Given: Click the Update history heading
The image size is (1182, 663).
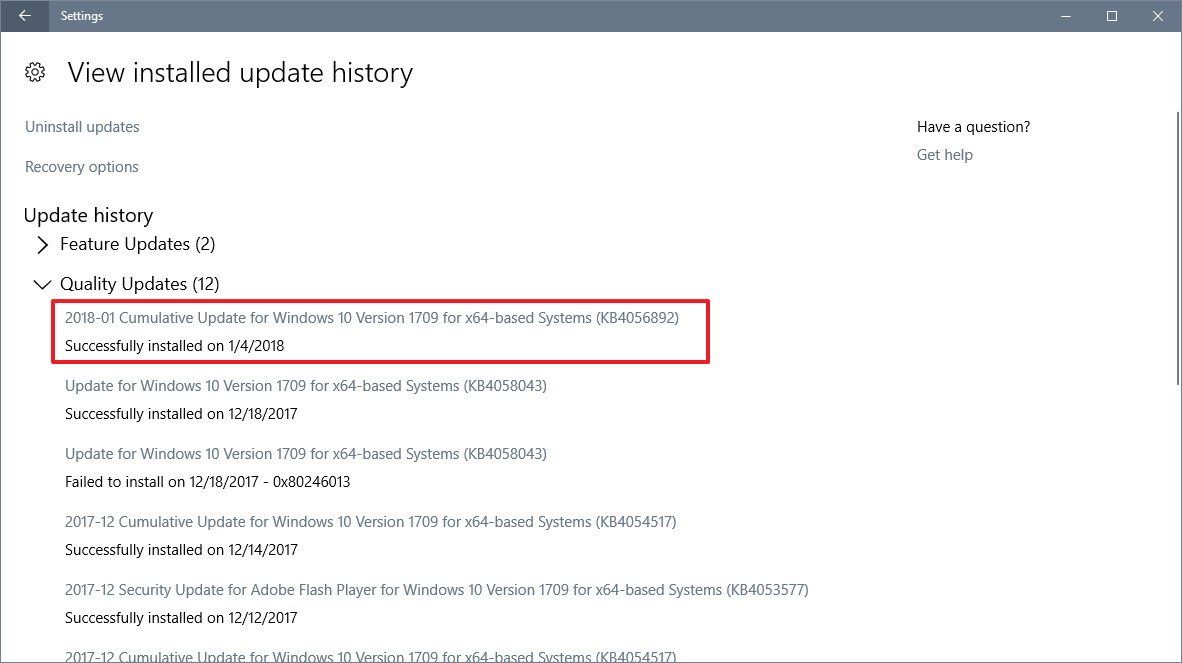Looking at the screenshot, I should coord(88,215).
